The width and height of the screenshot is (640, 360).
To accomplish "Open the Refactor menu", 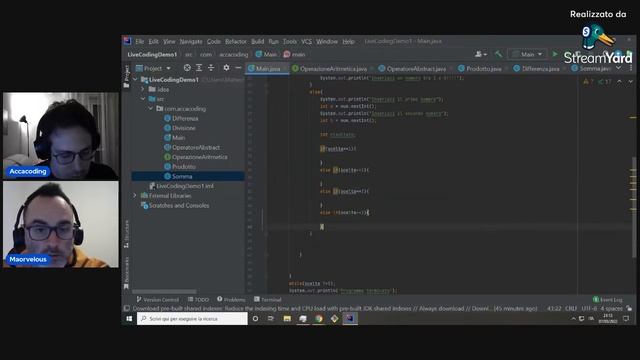I will [236, 41].
